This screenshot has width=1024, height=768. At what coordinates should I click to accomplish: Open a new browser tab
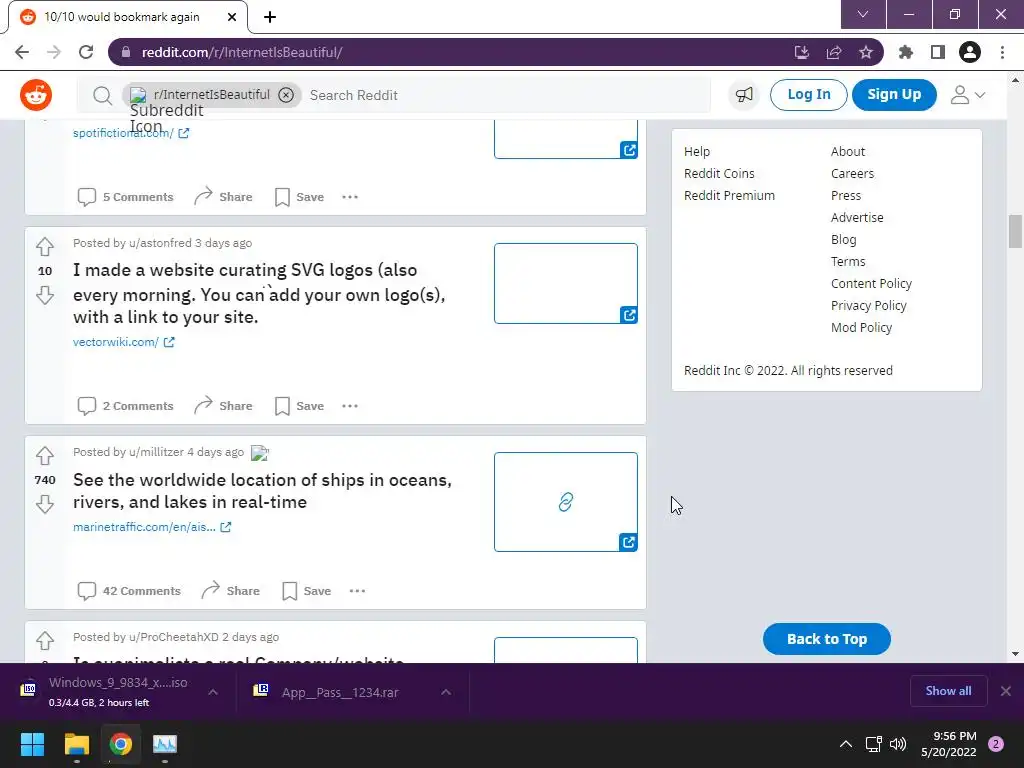270,17
